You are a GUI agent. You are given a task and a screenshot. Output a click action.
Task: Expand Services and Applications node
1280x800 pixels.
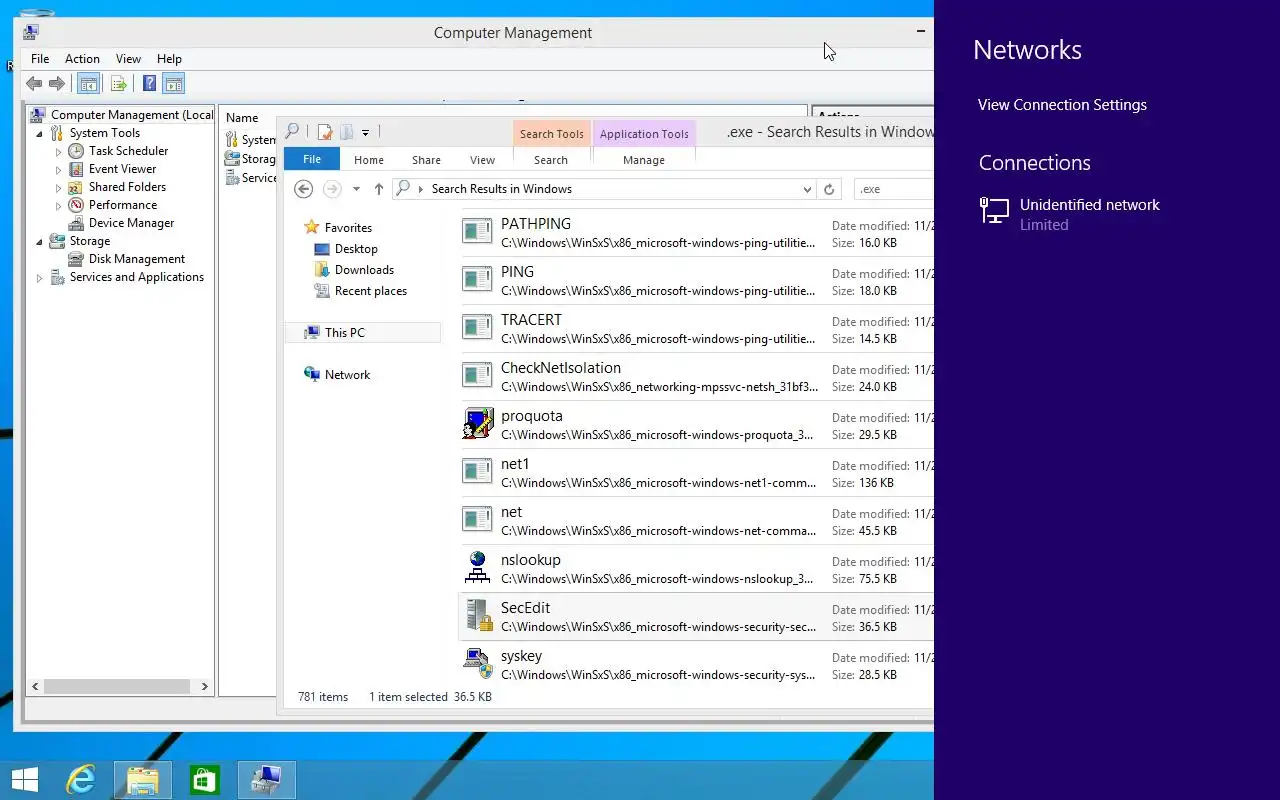[x=40, y=278]
